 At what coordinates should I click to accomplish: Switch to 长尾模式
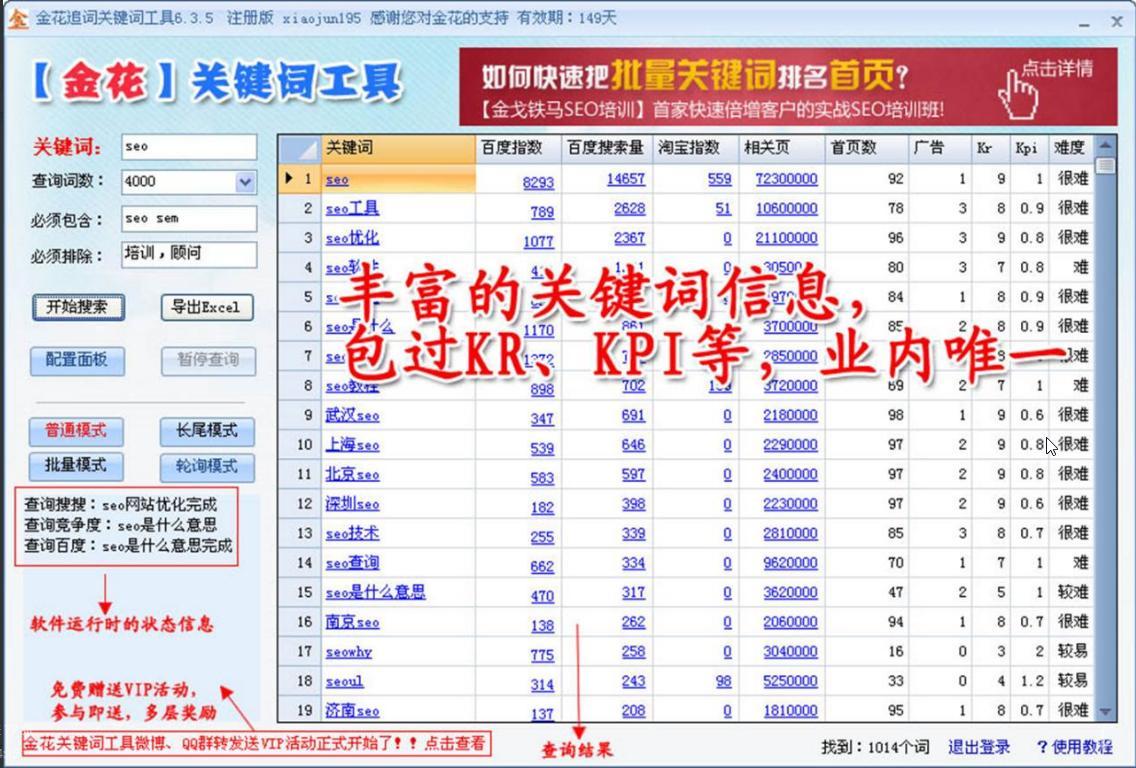click(x=207, y=431)
